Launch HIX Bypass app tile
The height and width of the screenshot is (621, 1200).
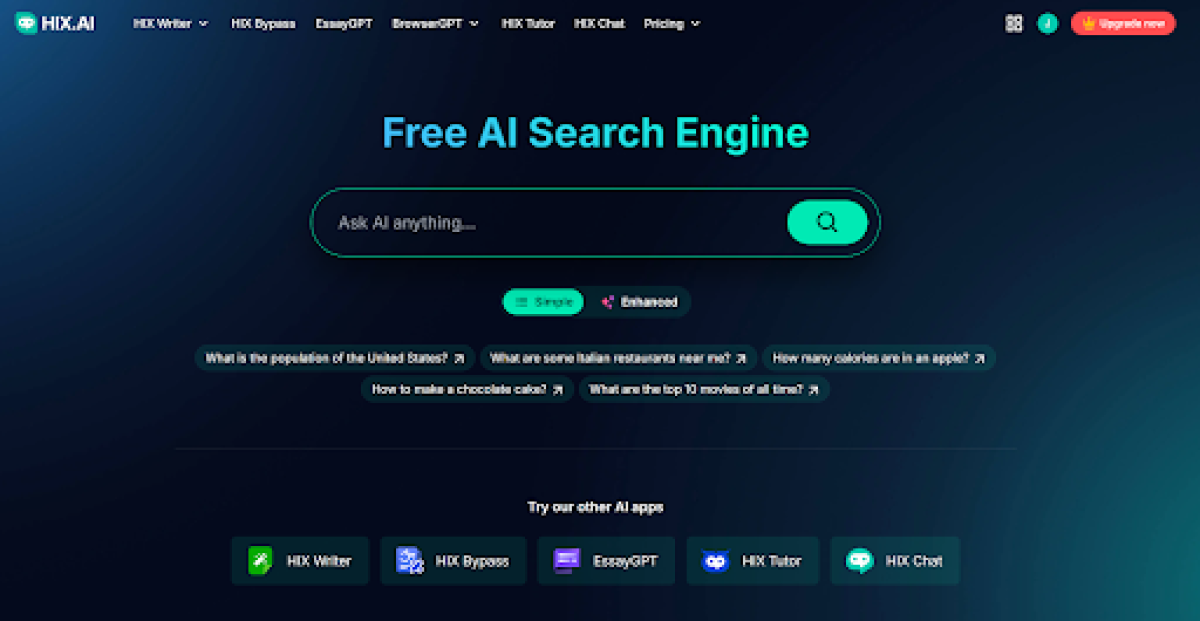click(x=453, y=561)
